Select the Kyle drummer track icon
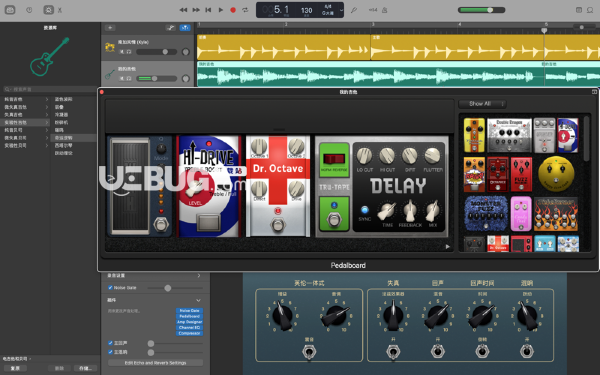 click(110, 47)
